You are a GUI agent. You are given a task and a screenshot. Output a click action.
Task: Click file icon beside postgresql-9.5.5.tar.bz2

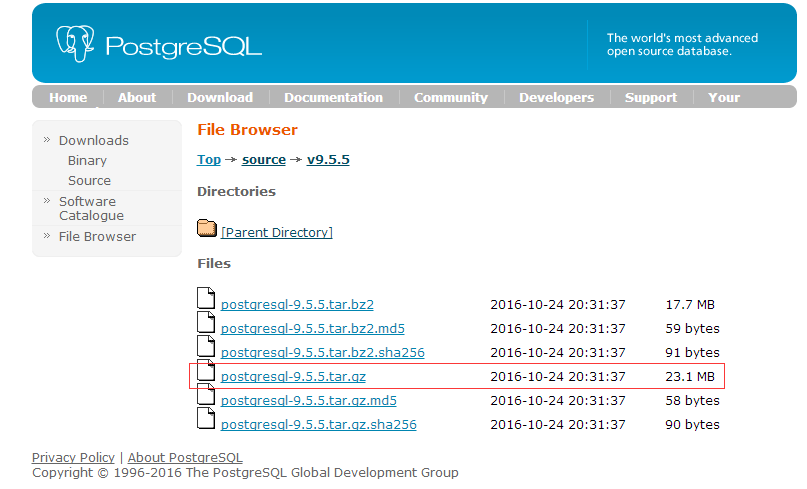(206, 298)
